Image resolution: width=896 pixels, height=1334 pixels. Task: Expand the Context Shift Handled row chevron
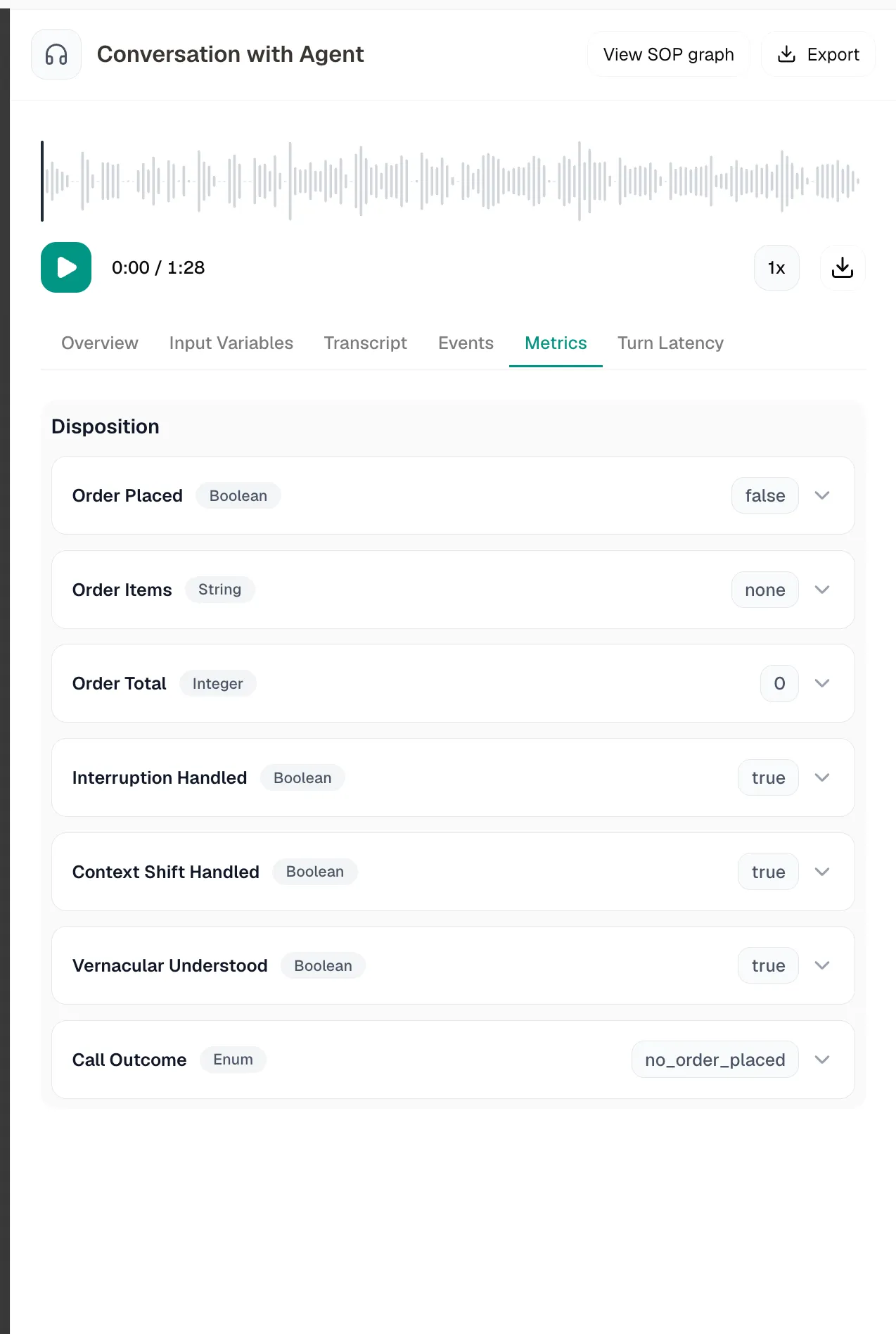click(x=822, y=872)
